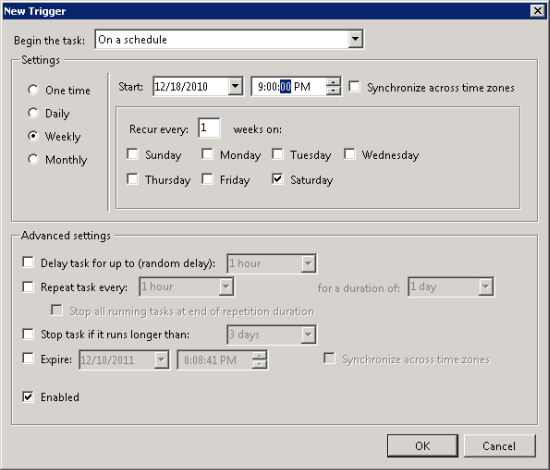
Task: Check the Monday checkbox
Action: pyautogui.click(x=207, y=154)
